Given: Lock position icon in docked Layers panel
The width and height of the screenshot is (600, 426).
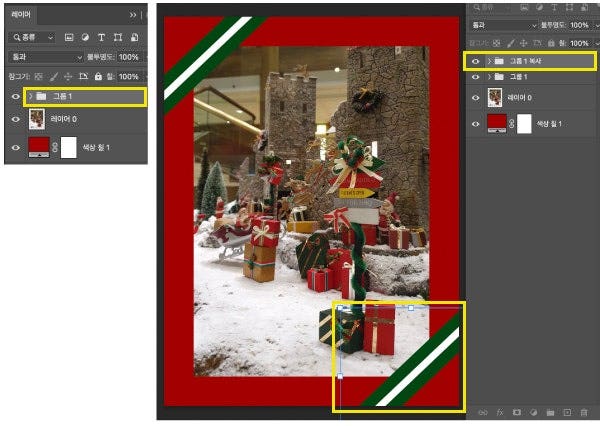Looking at the screenshot, I should coord(523,43).
